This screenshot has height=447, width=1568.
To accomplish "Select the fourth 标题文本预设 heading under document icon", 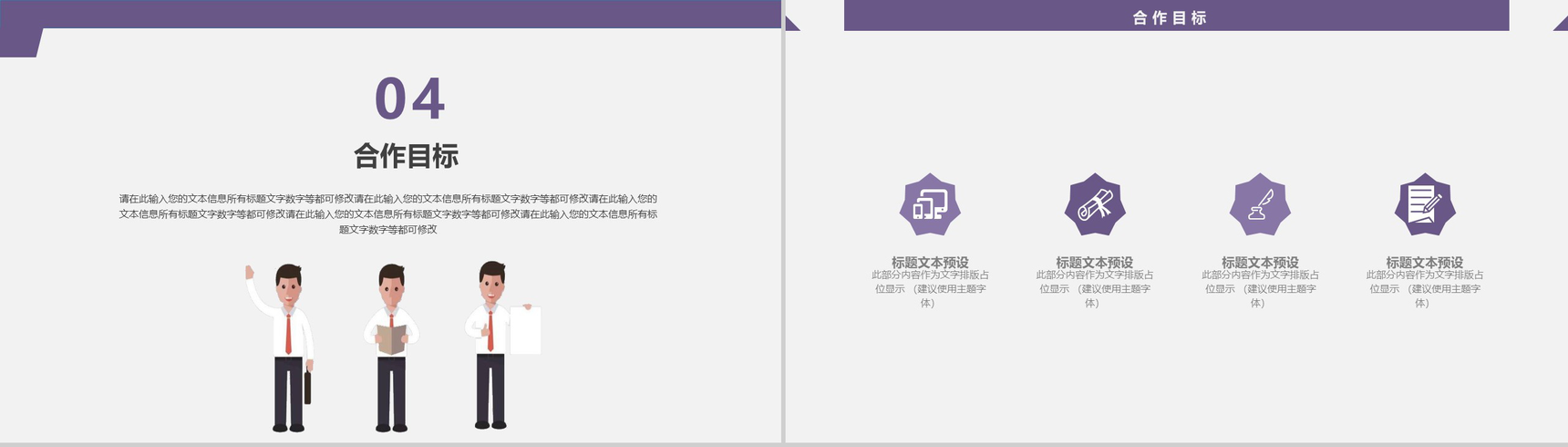I will [x=1425, y=262].
